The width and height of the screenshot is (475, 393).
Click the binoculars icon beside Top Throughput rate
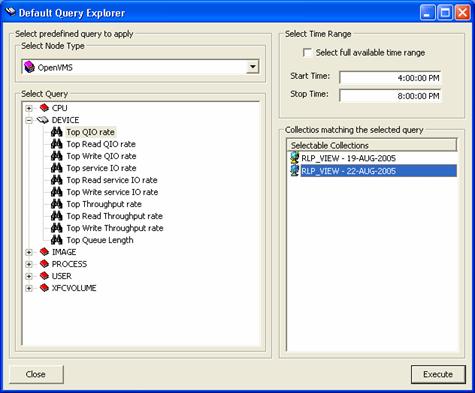[x=57, y=204]
